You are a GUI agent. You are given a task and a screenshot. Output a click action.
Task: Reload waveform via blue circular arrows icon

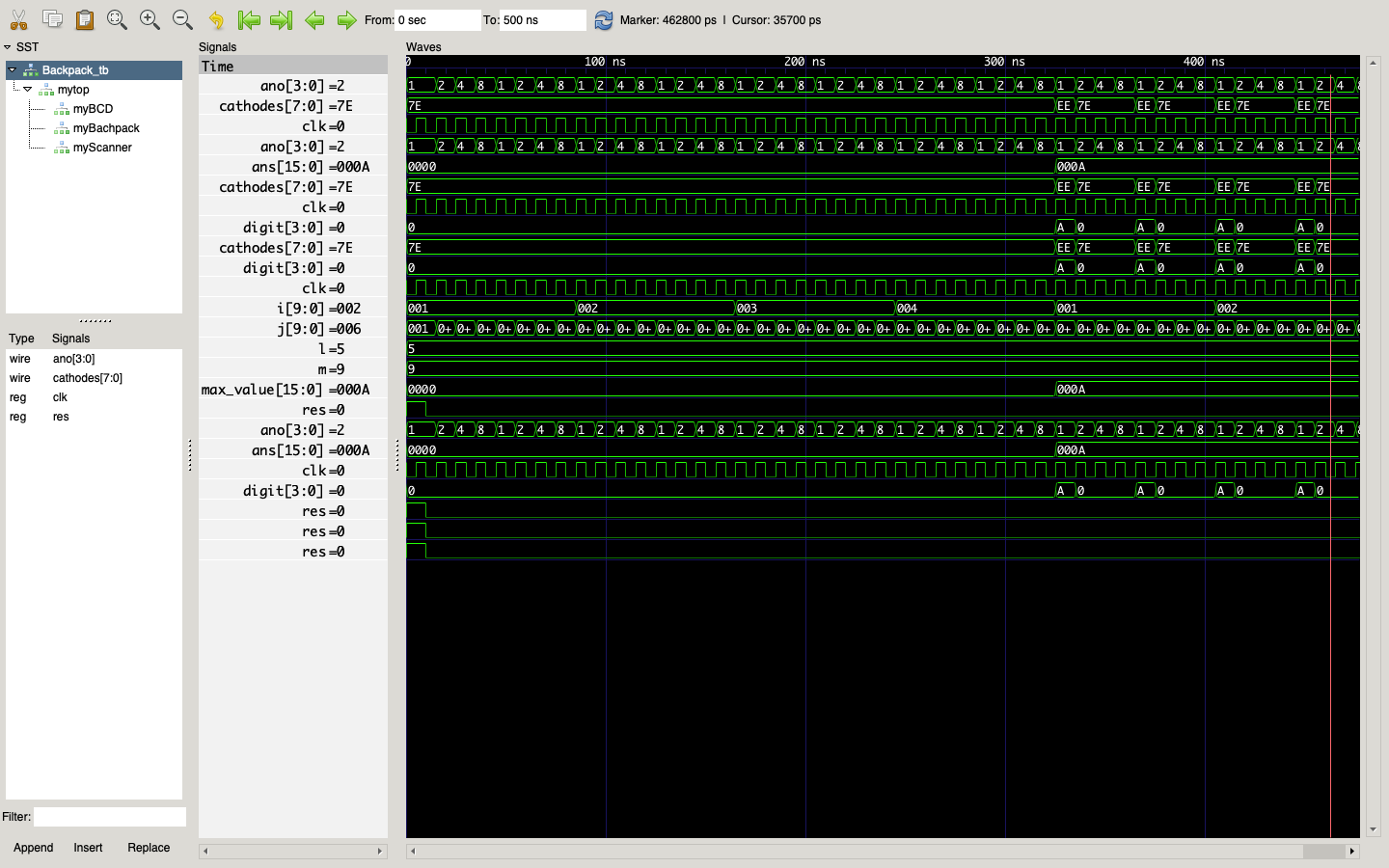(605, 19)
